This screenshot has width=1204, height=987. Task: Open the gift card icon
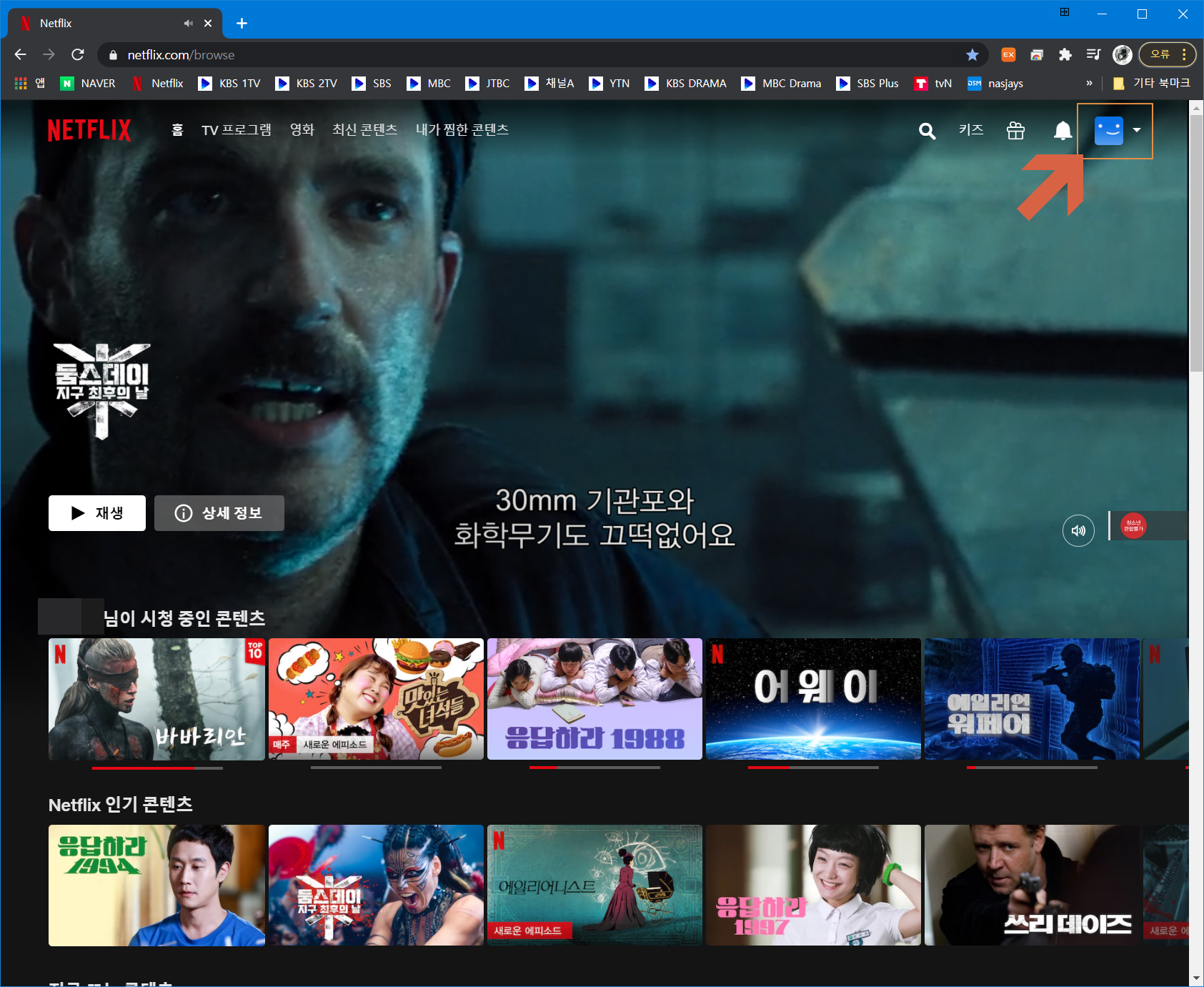point(1015,131)
